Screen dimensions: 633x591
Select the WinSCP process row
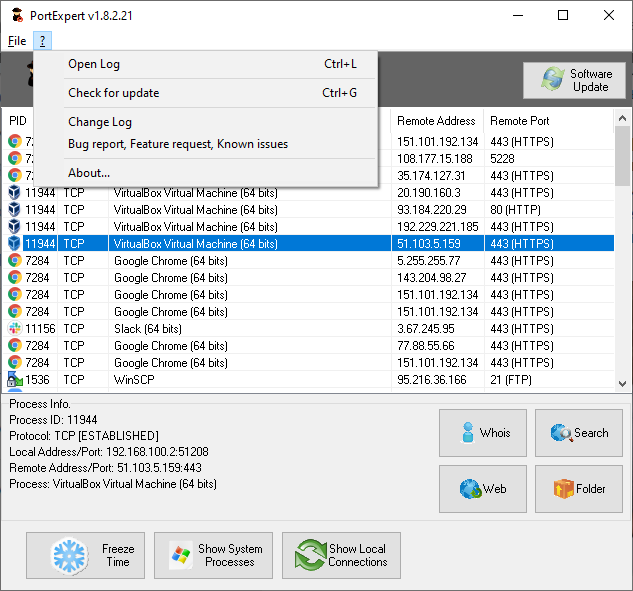pos(309,379)
